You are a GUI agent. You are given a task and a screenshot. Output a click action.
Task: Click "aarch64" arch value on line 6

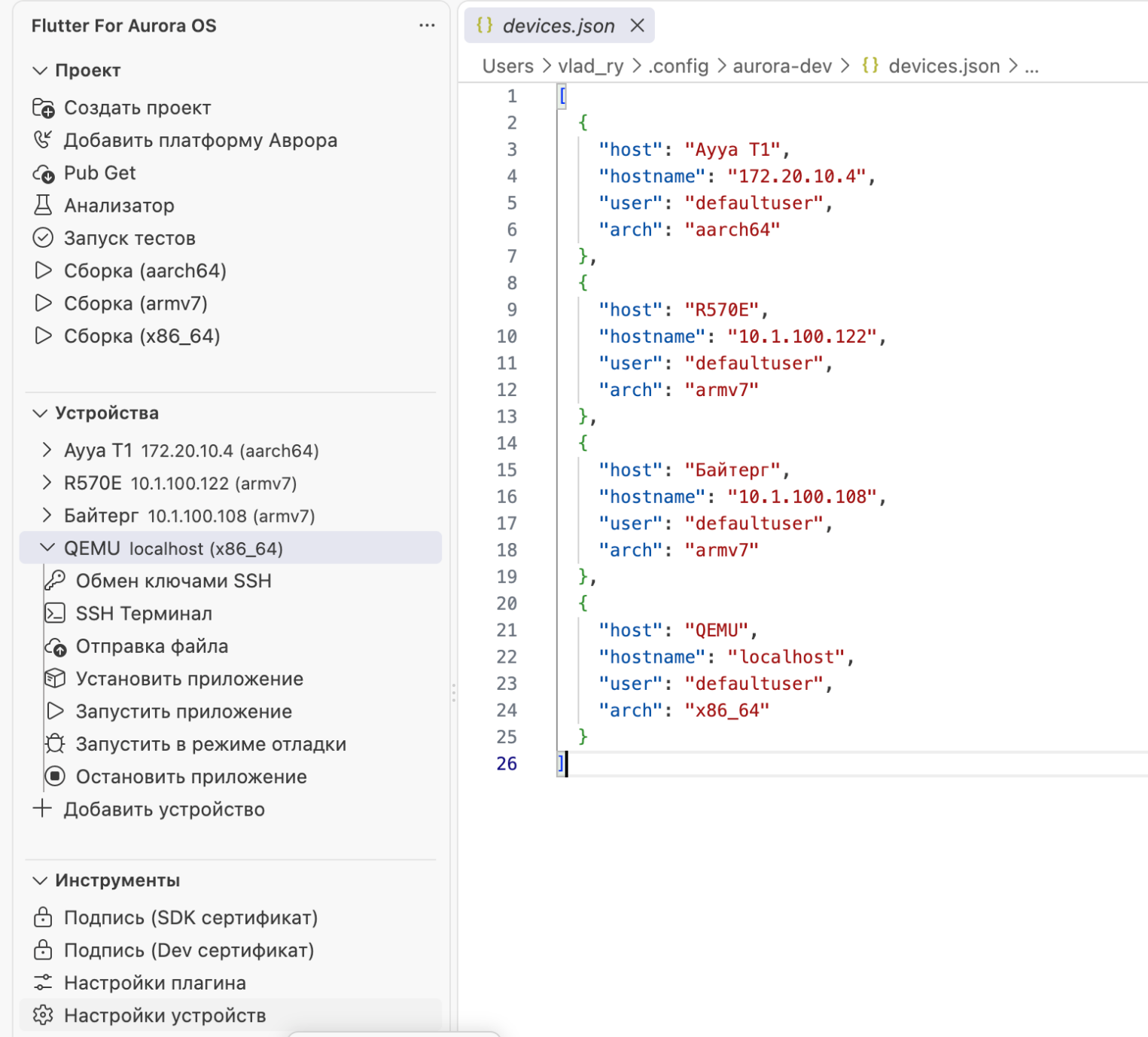[x=732, y=230]
